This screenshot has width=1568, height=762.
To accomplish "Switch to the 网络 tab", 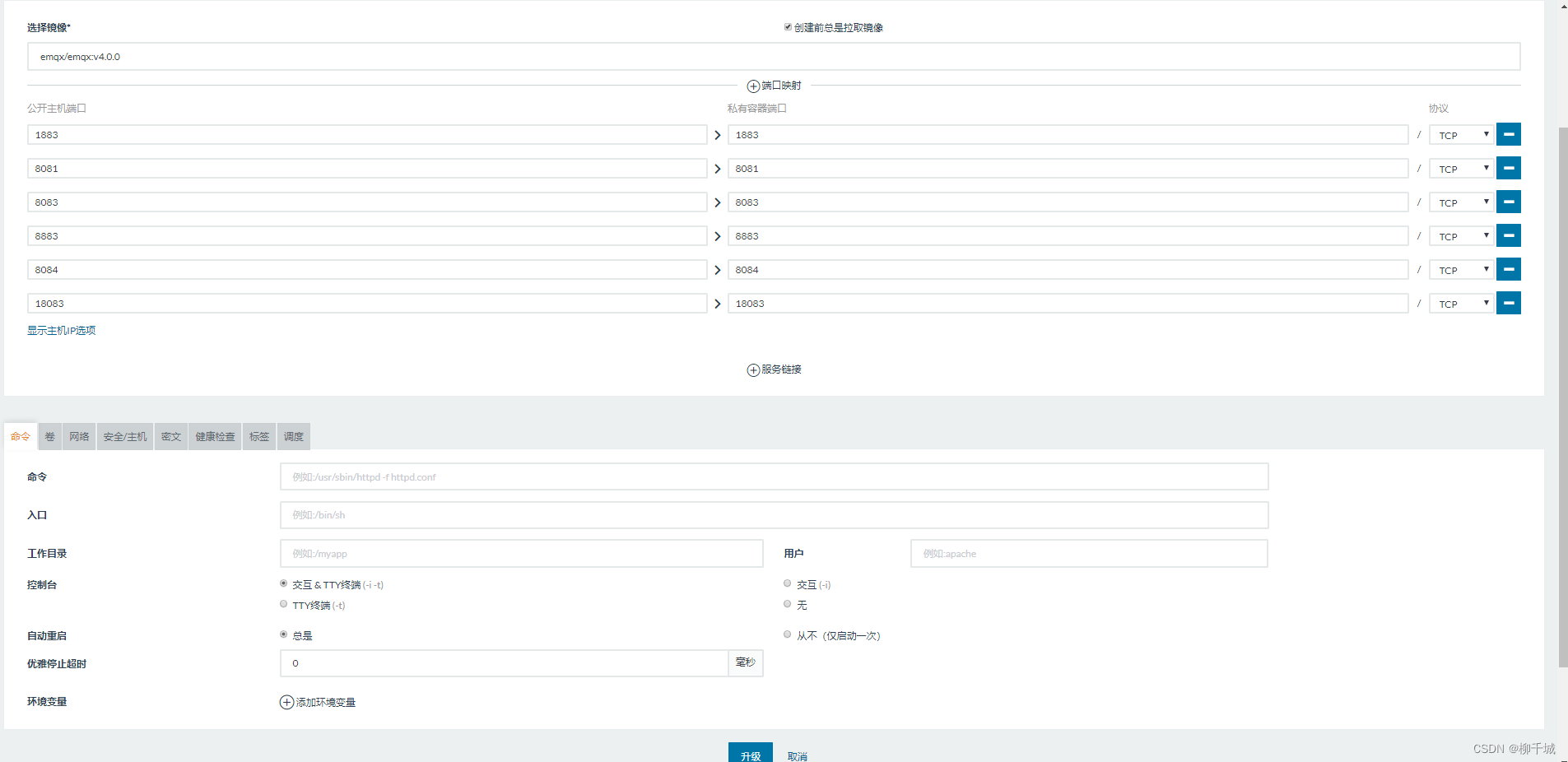I will 79,436.
